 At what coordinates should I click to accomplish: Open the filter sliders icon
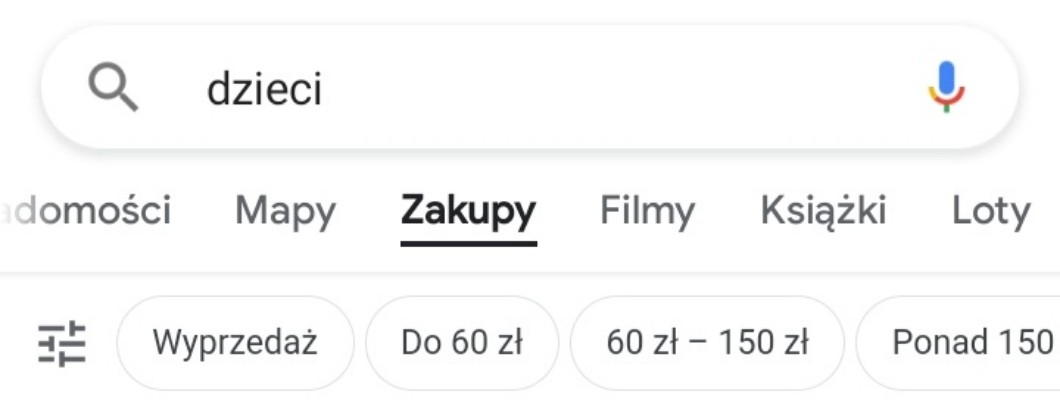tap(62, 343)
